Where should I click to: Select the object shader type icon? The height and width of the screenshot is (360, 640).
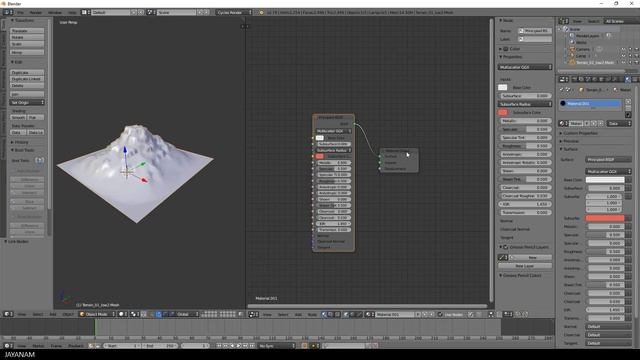click(x=347, y=314)
